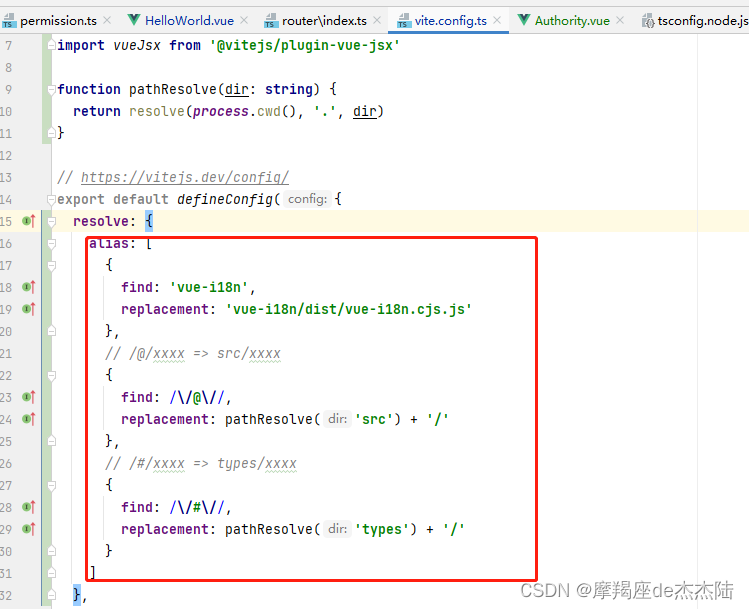Click the 'vue-i18n/dist/vue-i18n.cjs.js' replacement string
Image resolution: width=749 pixels, height=609 pixels.
click(349, 309)
